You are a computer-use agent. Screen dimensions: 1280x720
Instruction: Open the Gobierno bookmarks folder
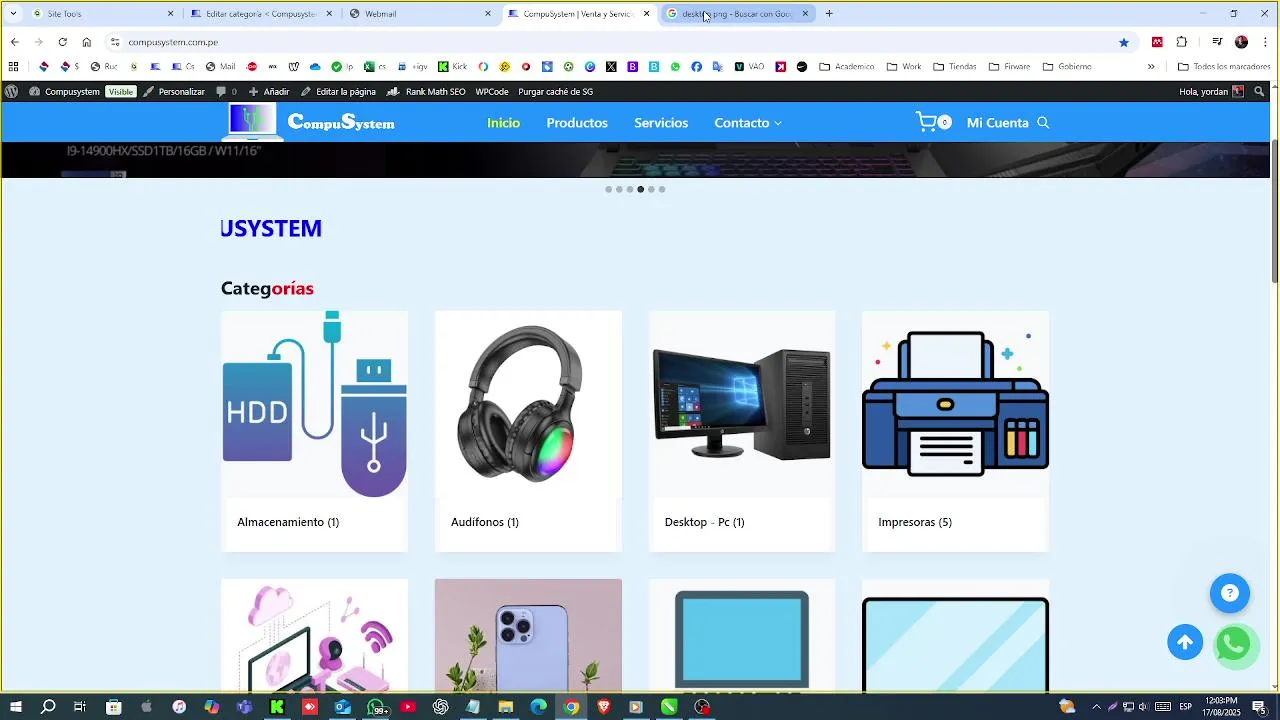[1067, 67]
